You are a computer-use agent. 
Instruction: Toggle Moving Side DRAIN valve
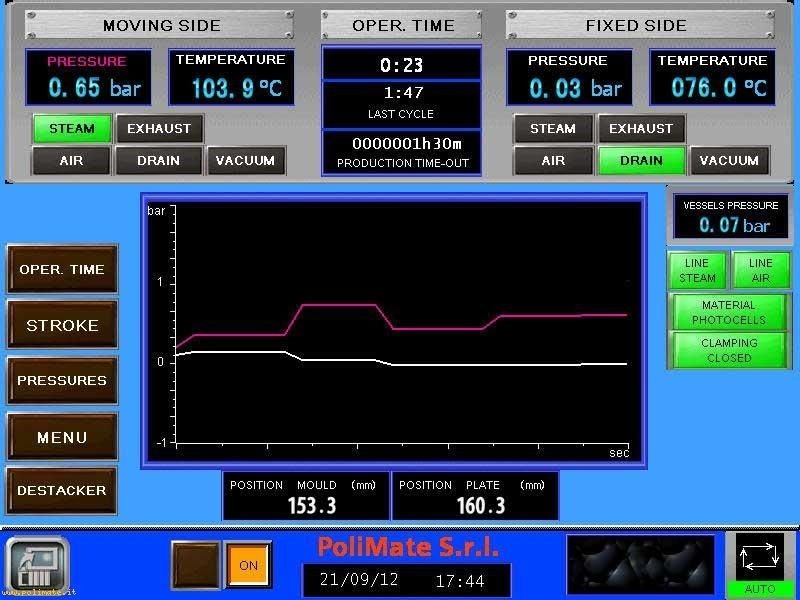coord(158,161)
